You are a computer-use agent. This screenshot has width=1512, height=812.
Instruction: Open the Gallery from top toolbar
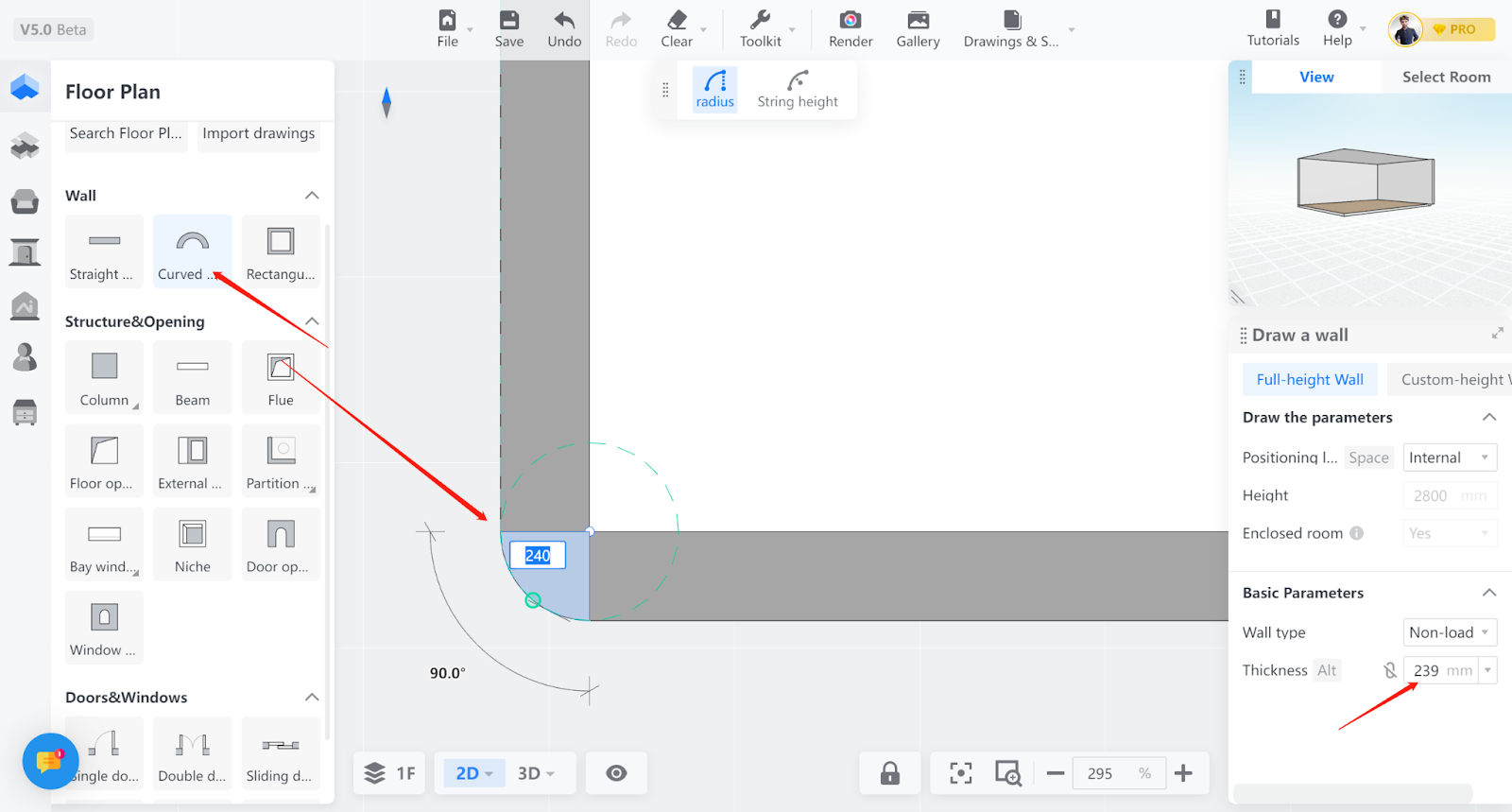tap(918, 28)
